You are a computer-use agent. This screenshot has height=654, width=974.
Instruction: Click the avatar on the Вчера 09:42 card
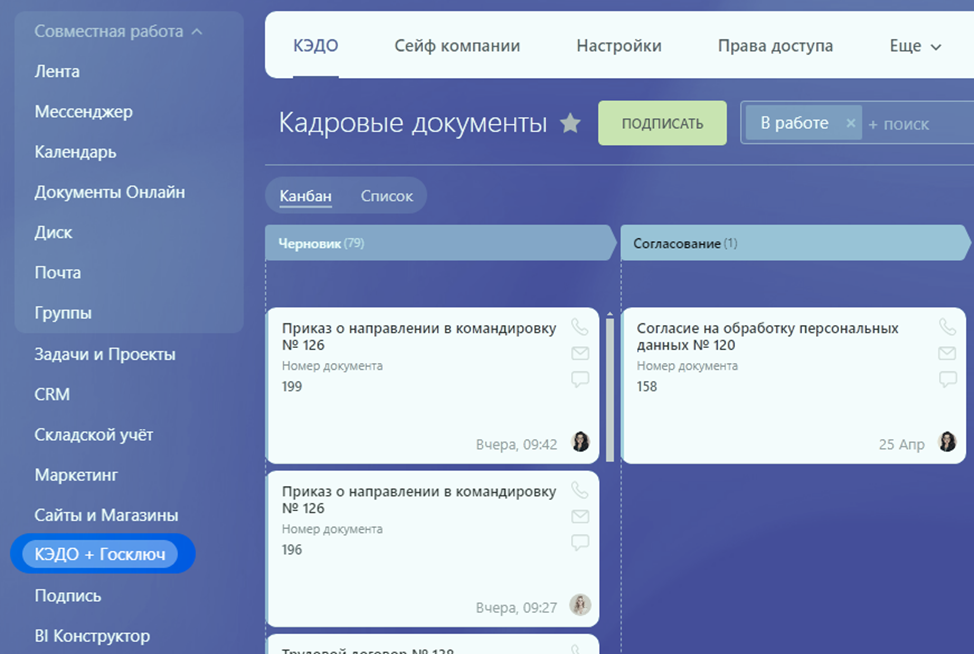[x=580, y=441]
